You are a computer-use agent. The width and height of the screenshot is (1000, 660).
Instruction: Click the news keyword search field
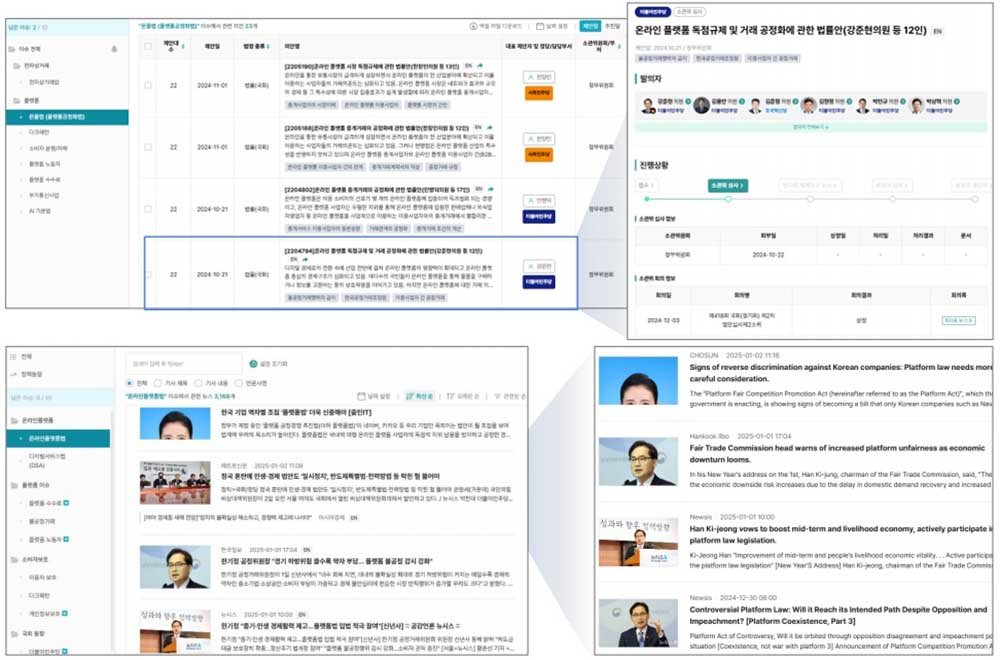pyautogui.click(x=183, y=364)
